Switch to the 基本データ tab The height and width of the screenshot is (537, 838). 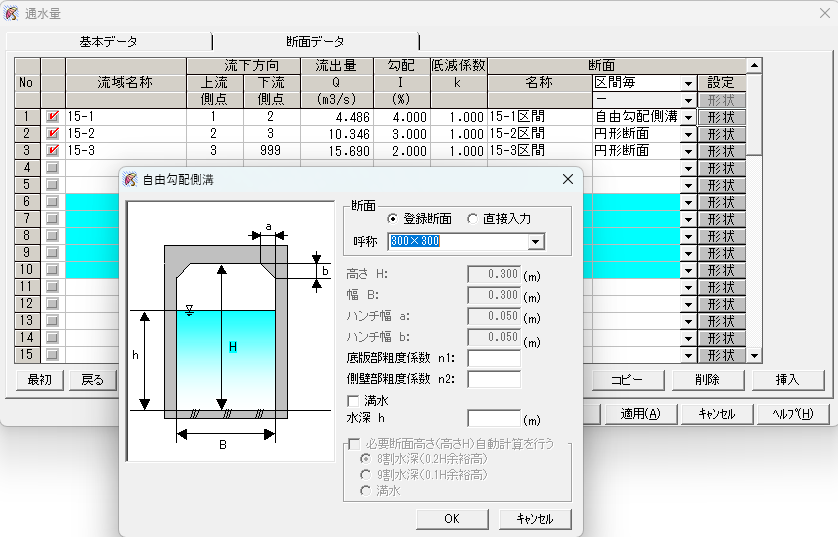(x=108, y=41)
